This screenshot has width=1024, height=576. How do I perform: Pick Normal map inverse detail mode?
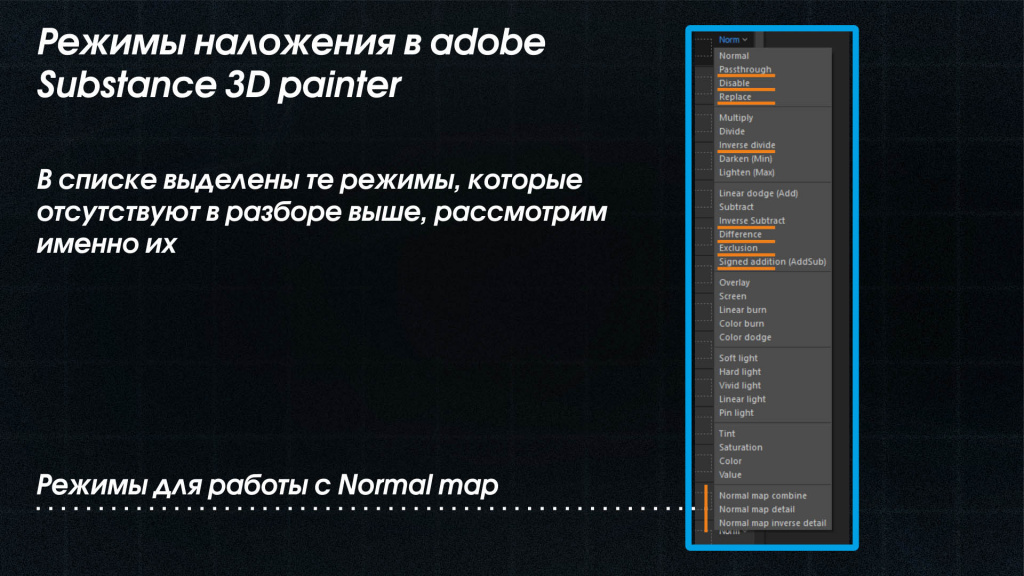773,523
